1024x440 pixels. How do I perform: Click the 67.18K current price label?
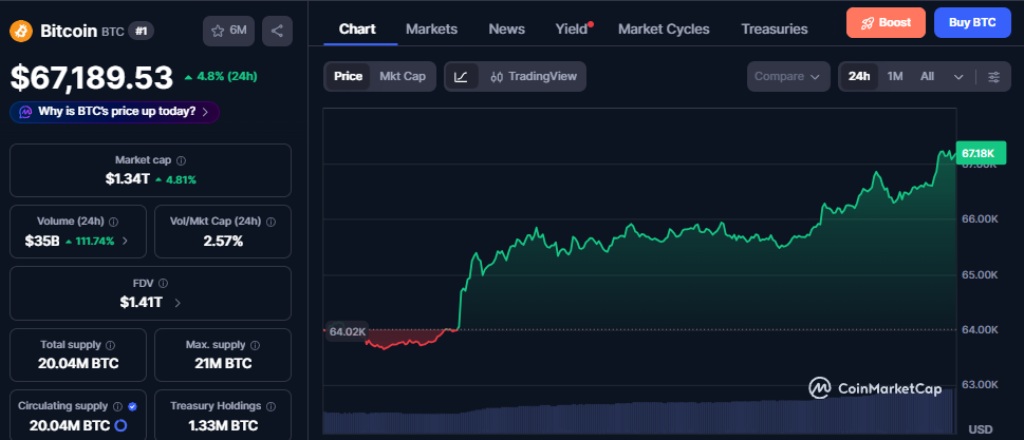click(980, 153)
